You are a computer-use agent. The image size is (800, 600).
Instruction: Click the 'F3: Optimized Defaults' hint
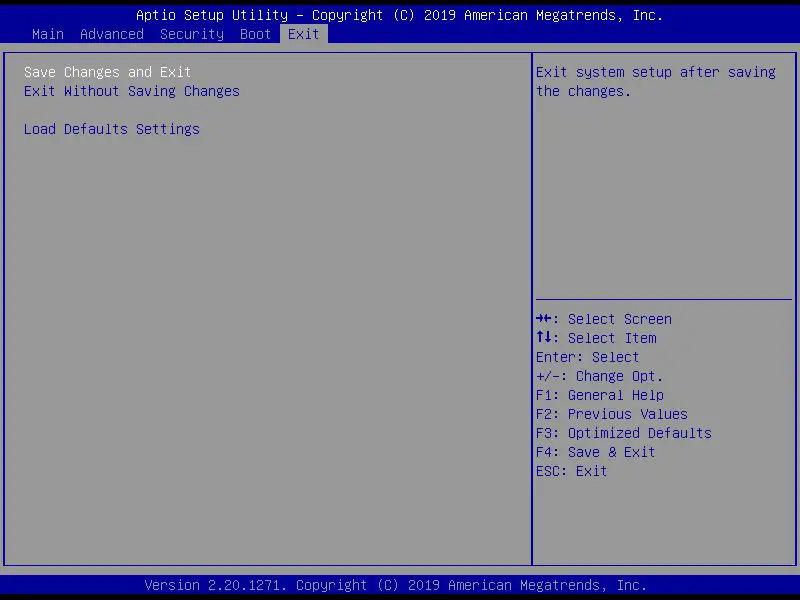[623, 433]
